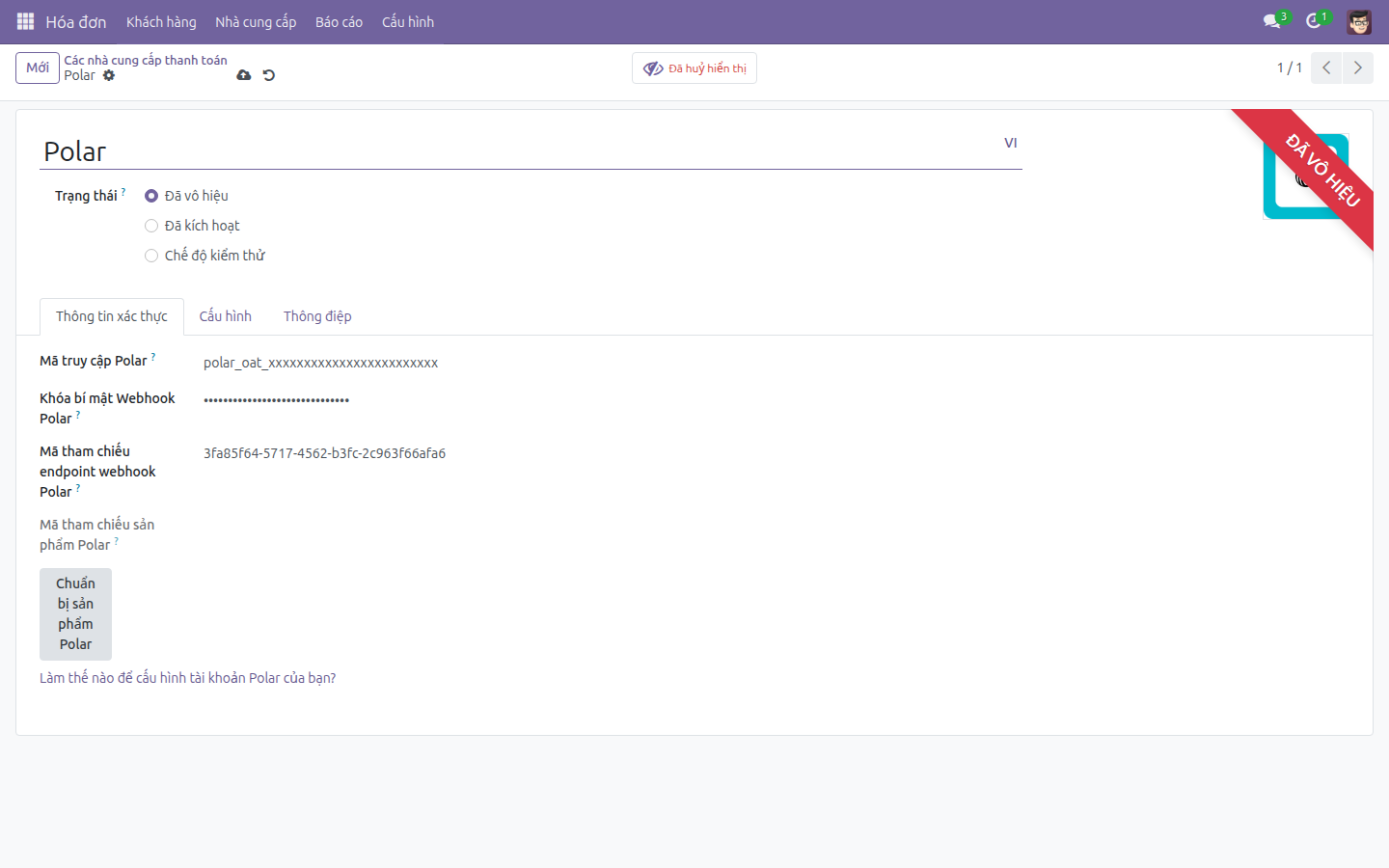Viewport: 1389px width, 868px height.
Task: Switch to the Cấu hình form tab
Action: point(226,316)
